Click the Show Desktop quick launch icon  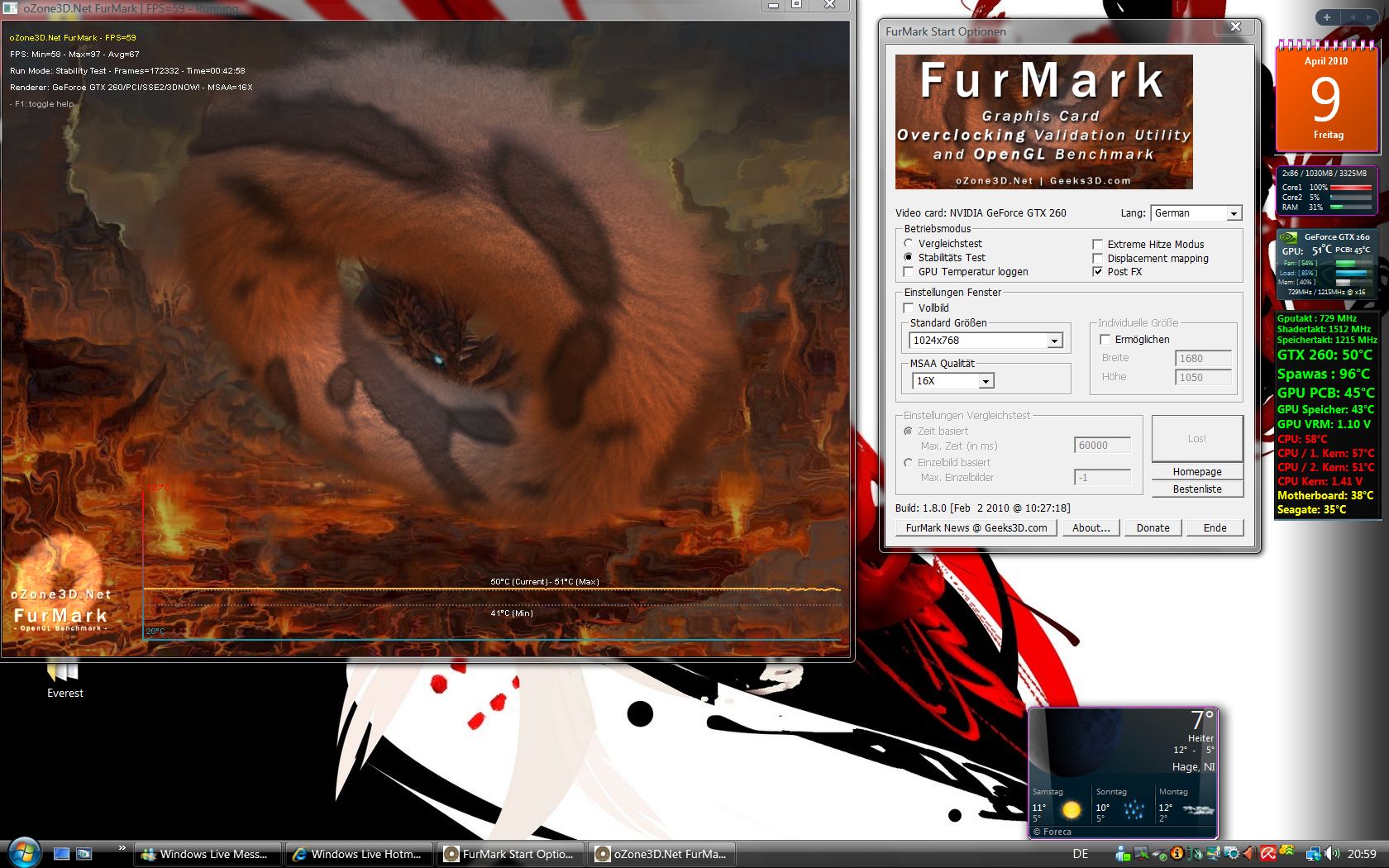[x=62, y=854]
